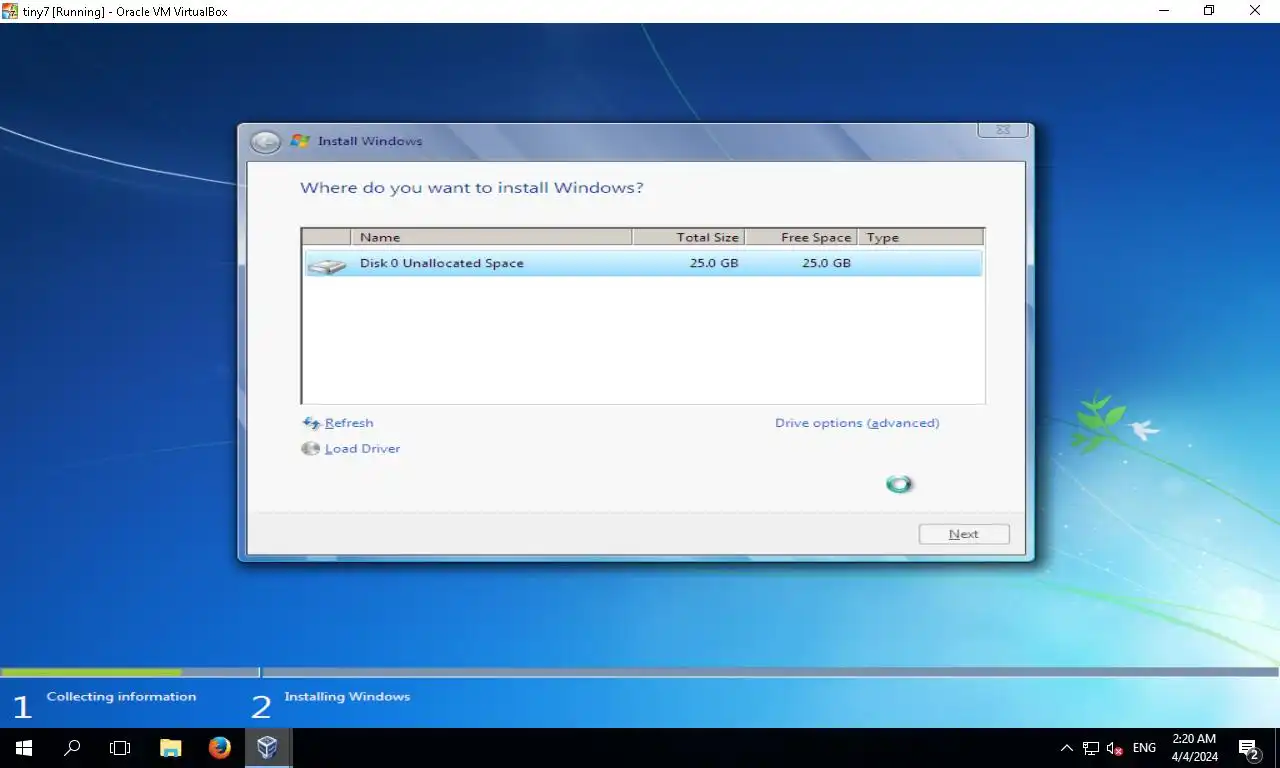Click the installation progress bar
The height and width of the screenshot is (768, 1280).
pos(640,672)
